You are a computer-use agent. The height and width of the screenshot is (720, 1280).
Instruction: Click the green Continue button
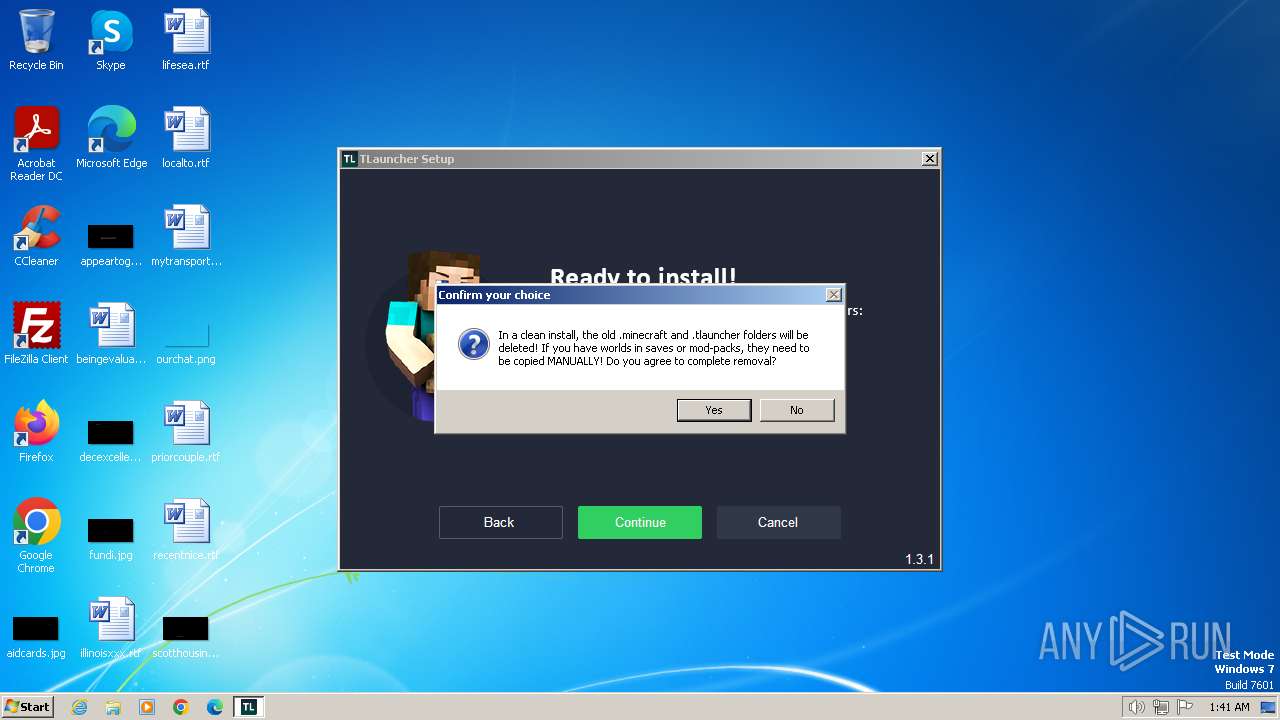click(640, 522)
